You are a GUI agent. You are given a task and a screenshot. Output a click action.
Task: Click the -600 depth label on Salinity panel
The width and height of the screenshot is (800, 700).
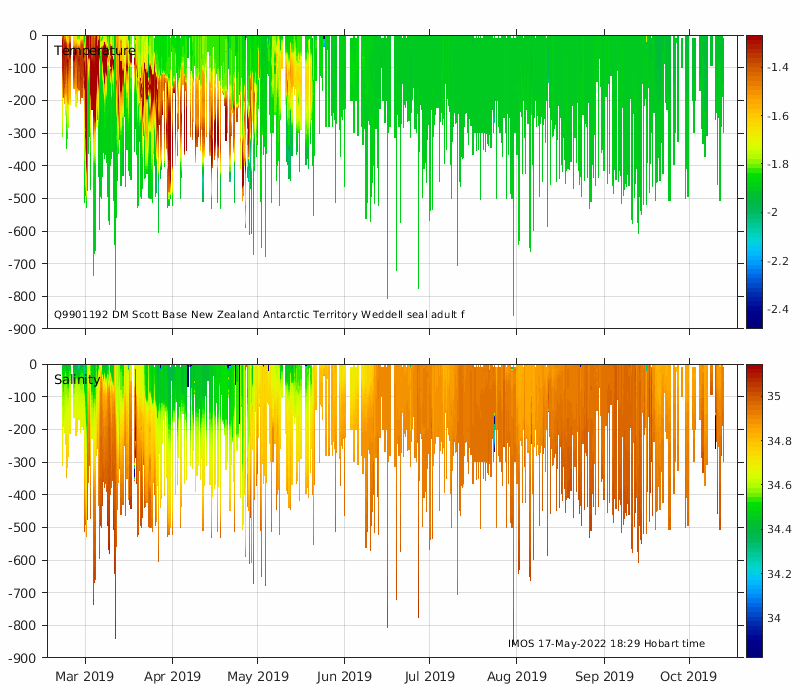22,561
